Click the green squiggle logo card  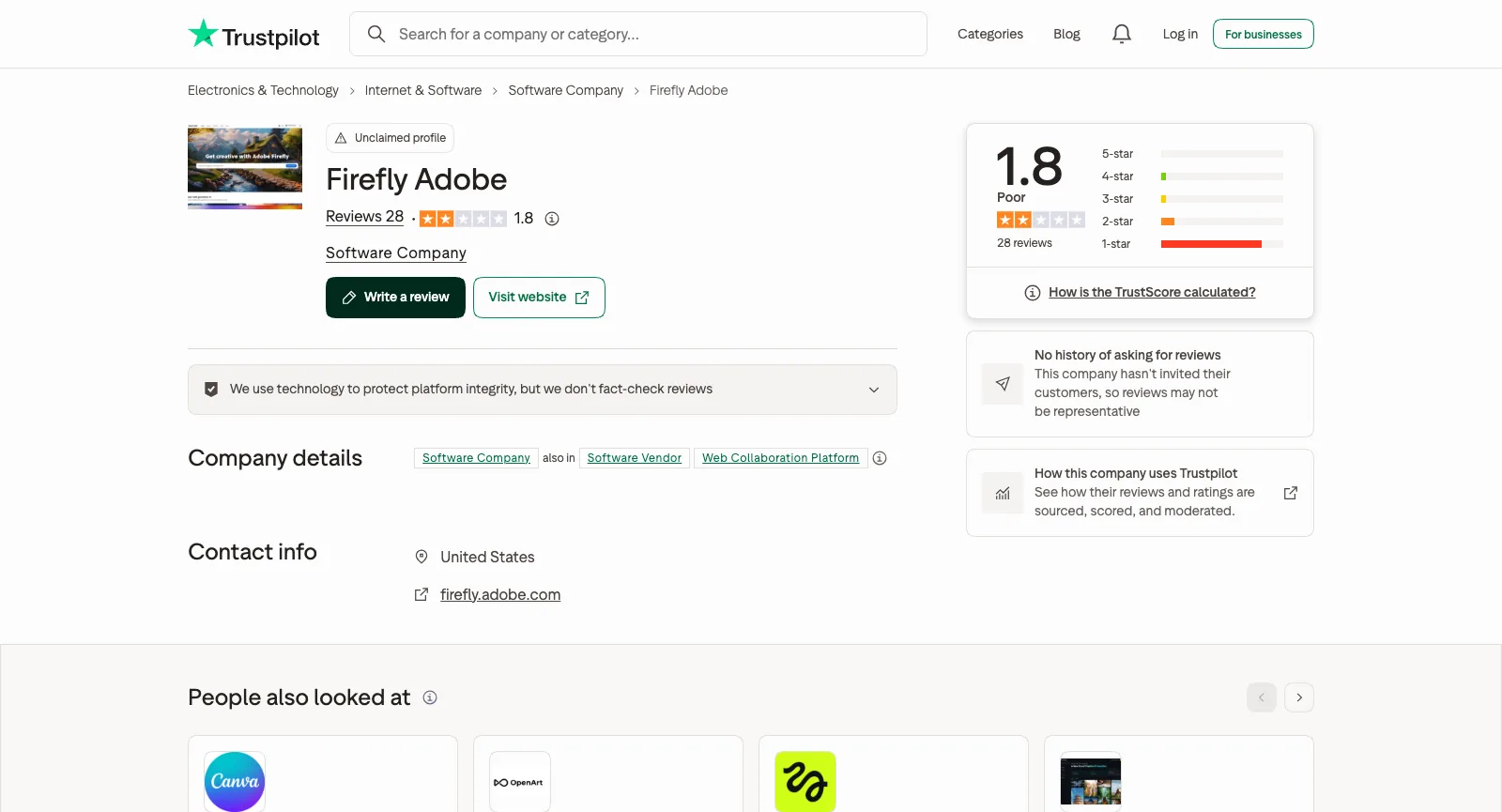click(805, 782)
